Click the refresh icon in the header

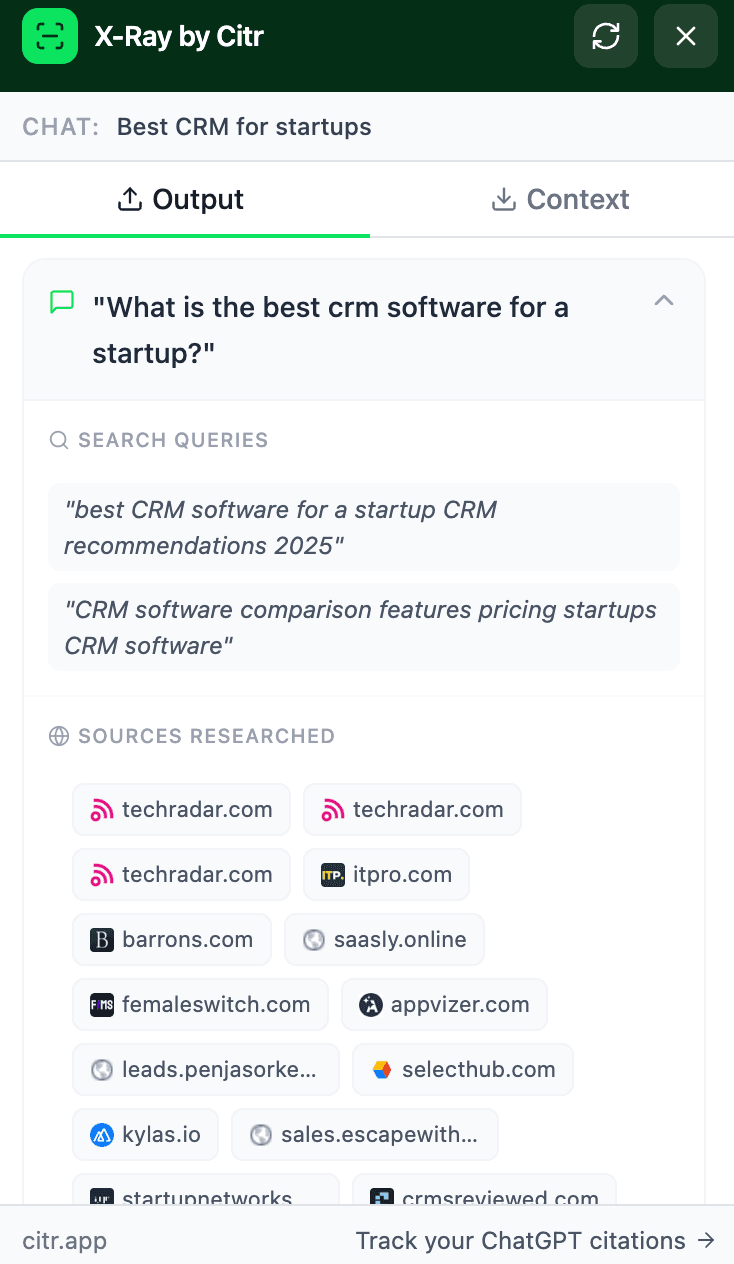point(606,36)
